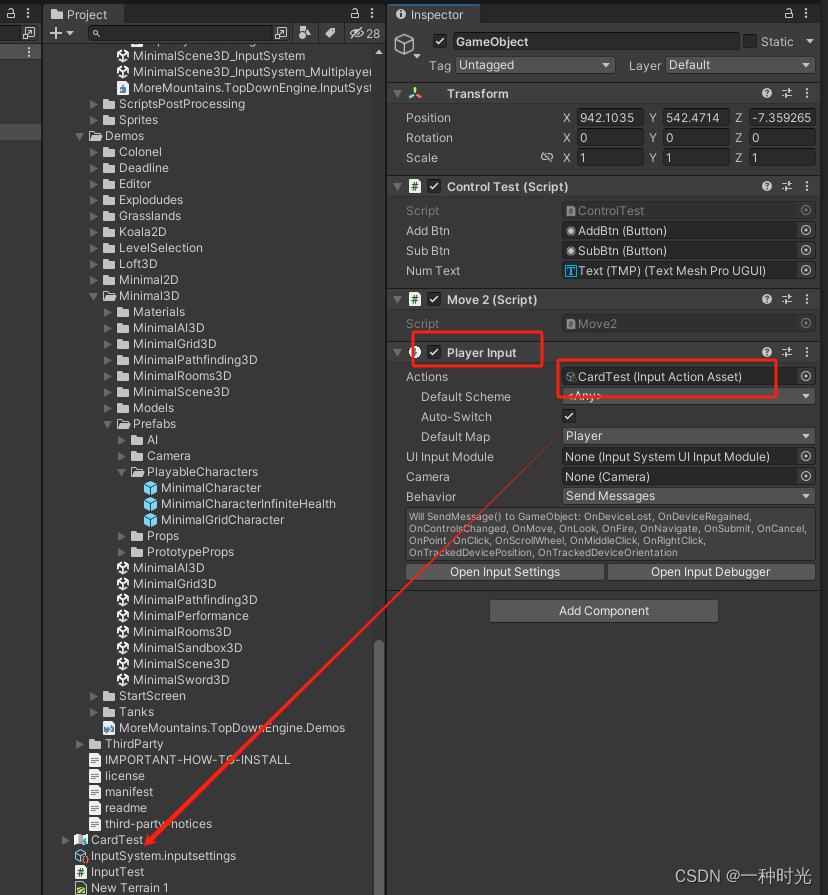Click the object picker circle next to CardTest asset
The height and width of the screenshot is (895, 828).
(807, 376)
